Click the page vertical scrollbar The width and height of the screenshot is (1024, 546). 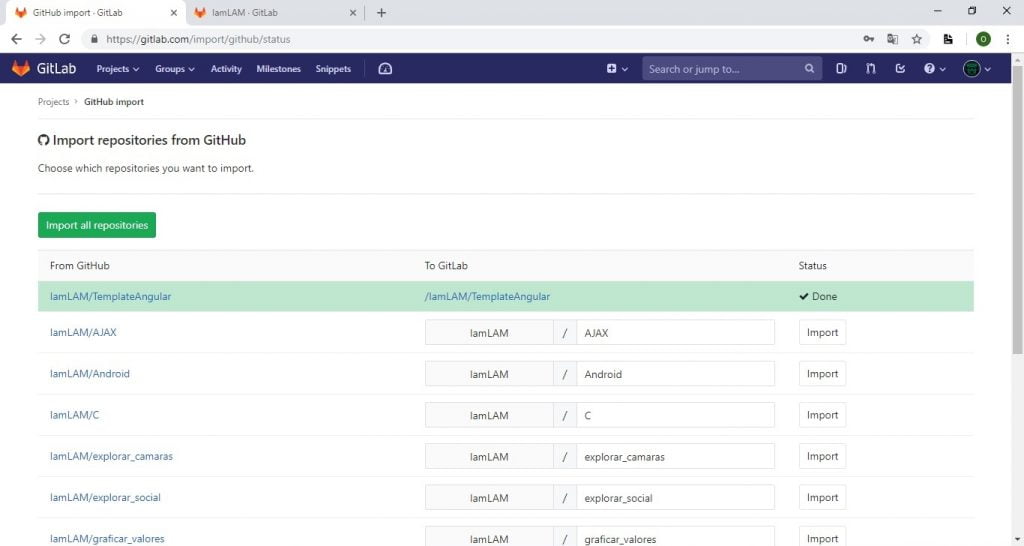pyautogui.click(x=1017, y=209)
